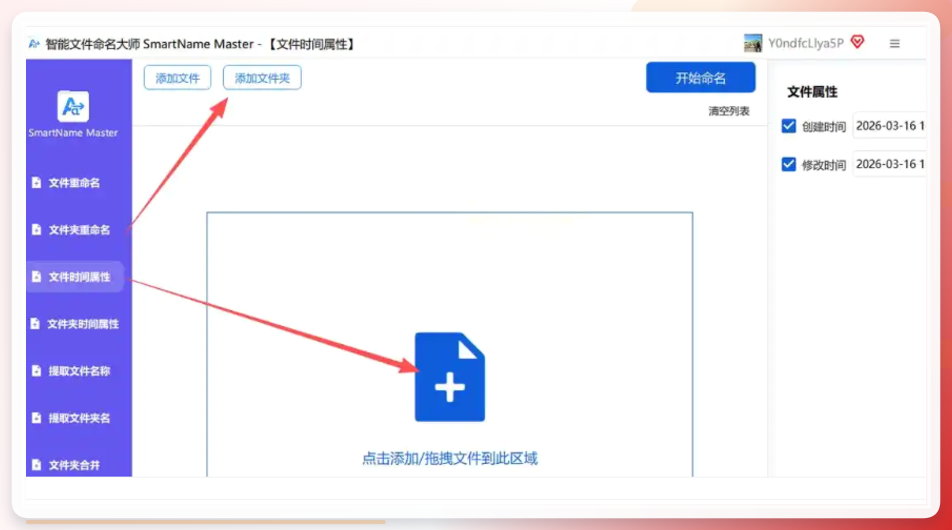Click the 清空列表 link
The width and height of the screenshot is (952, 530).
coord(729,111)
